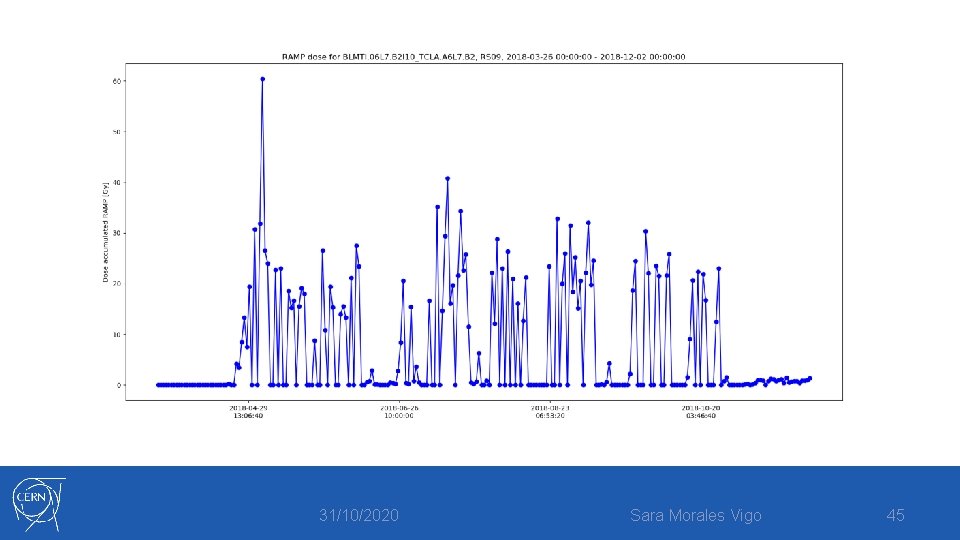Click the 2018-06-26 x-axis tick label
This screenshot has height=540, width=960.
[399, 411]
